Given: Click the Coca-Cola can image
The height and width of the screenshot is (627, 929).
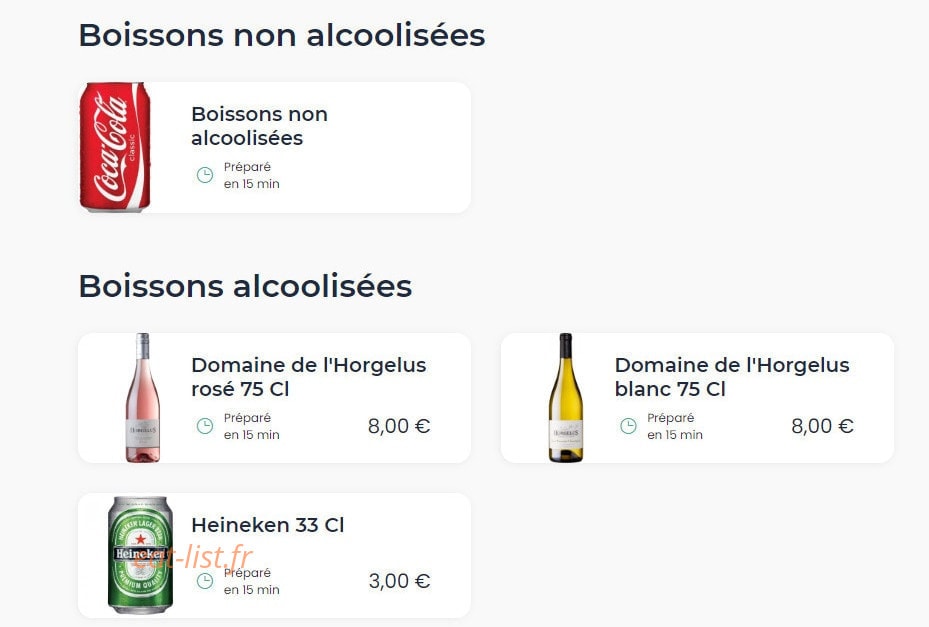Looking at the screenshot, I should pos(115,147).
